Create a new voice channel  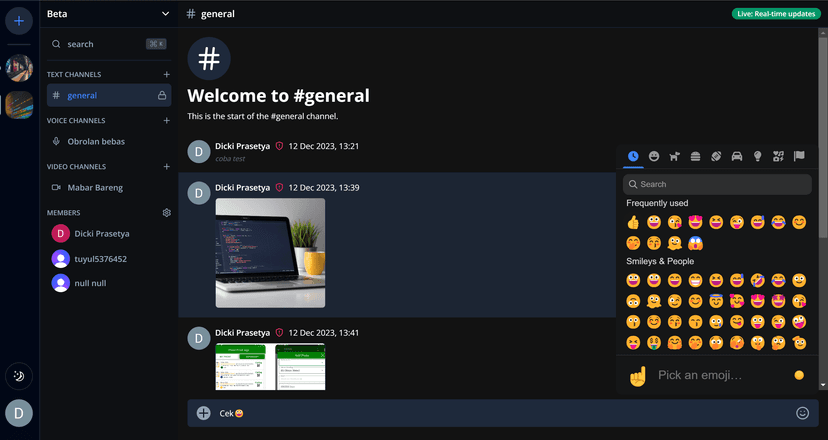click(x=166, y=120)
